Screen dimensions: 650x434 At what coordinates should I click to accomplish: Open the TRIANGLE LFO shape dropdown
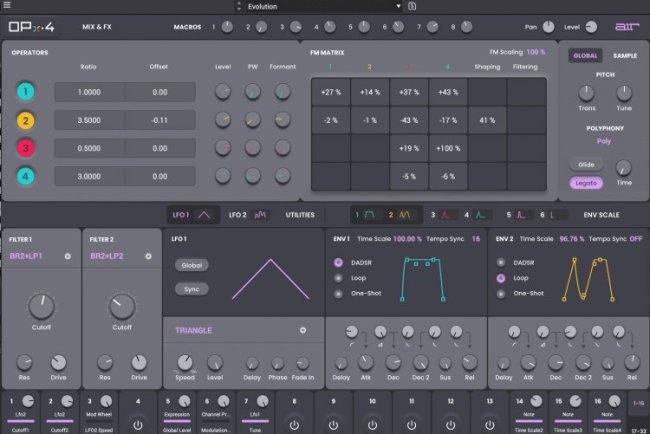click(x=241, y=330)
